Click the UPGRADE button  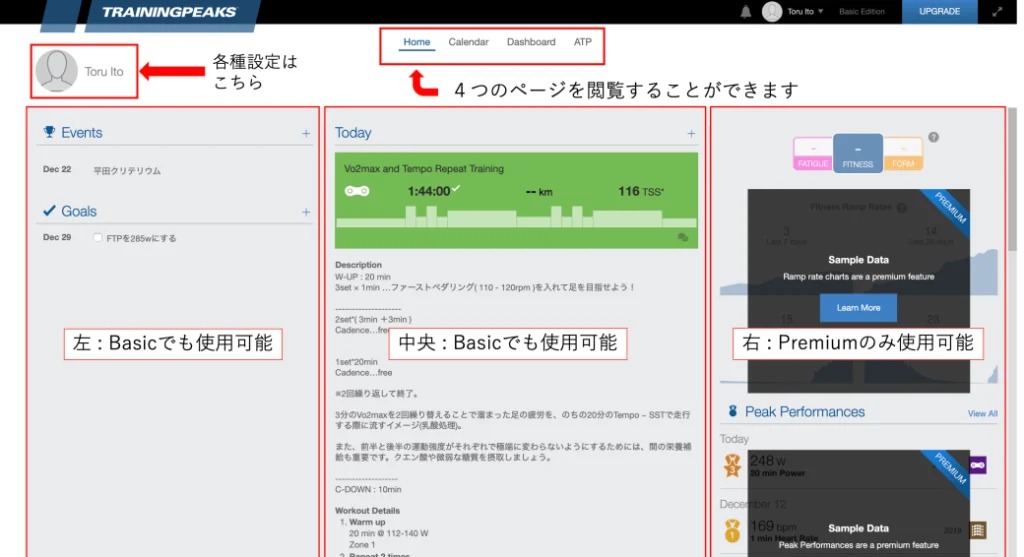point(939,12)
